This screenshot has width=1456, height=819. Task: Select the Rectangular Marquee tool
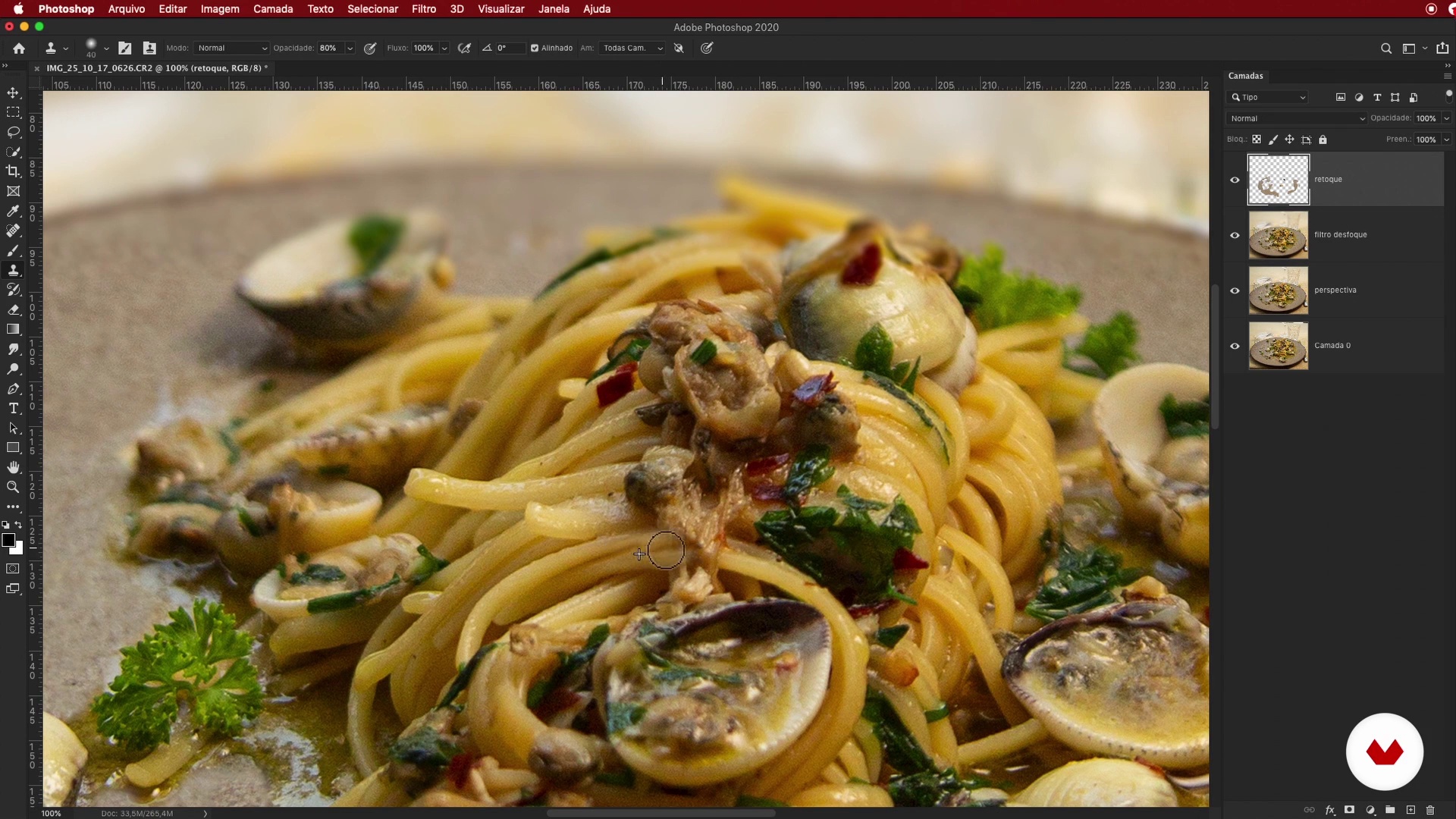(13, 112)
